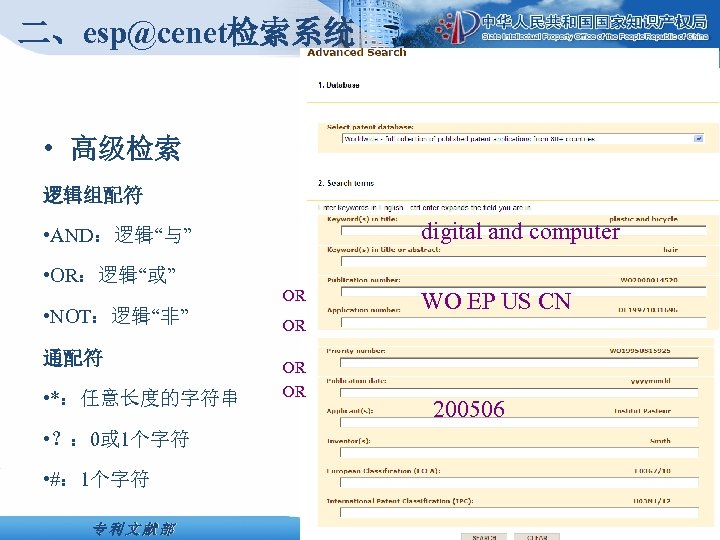Click the Publication number input field

click(523, 292)
